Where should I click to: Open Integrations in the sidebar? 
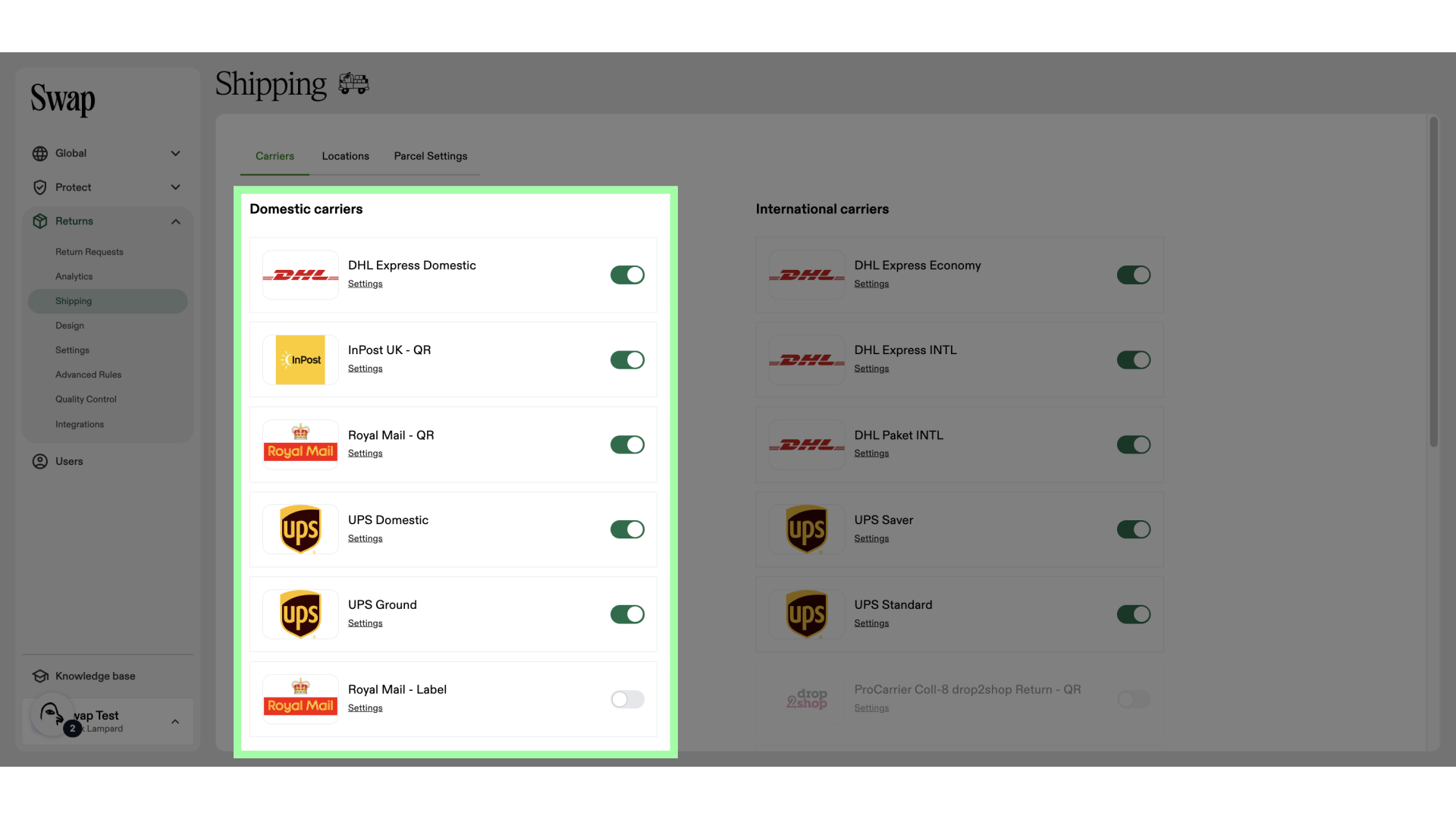click(80, 425)
